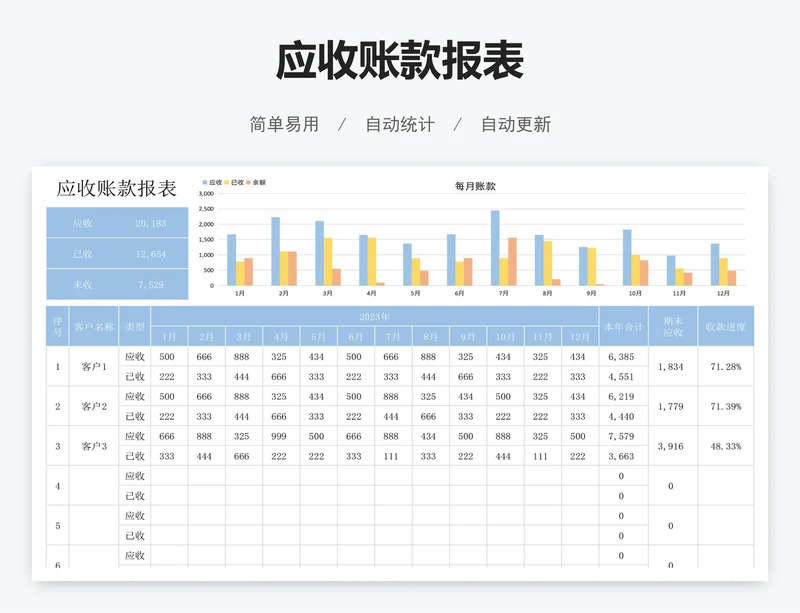Image resolution: width=800 pixels, height=613 pixels.
Task: Select the row number 4 cell
Action: click(58, 486)
